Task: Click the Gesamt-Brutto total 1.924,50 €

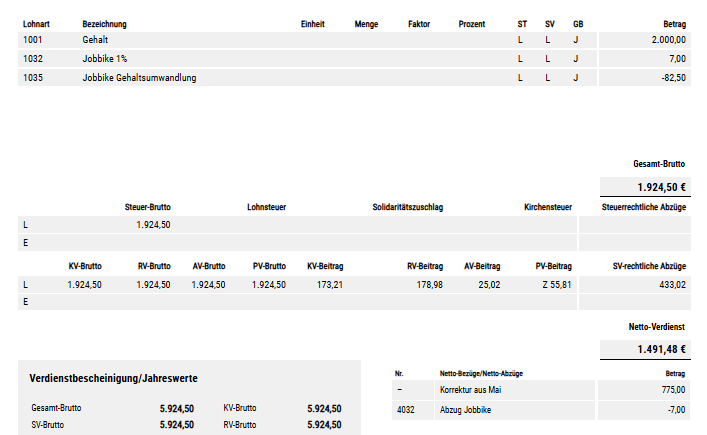Action: 660,187
